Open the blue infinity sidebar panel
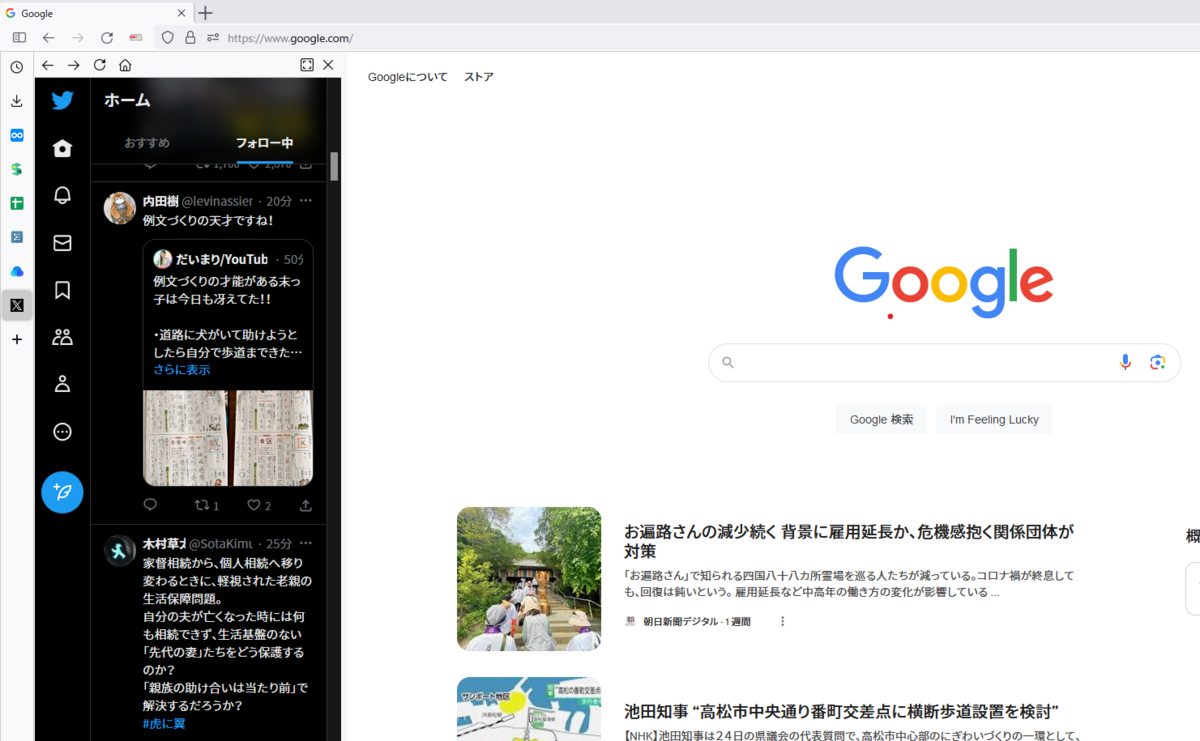 coord(17,135)
